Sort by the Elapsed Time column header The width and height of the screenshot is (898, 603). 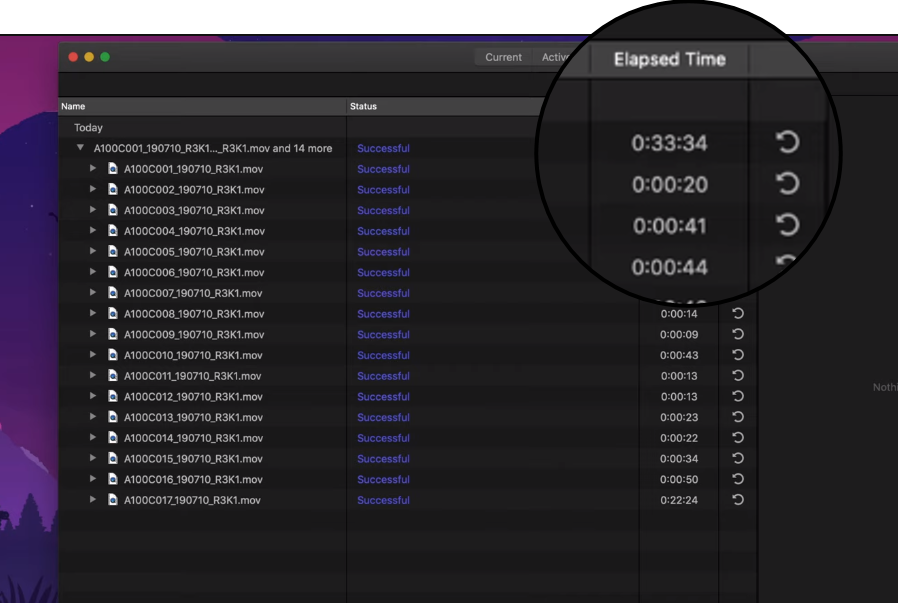(668, 59)
